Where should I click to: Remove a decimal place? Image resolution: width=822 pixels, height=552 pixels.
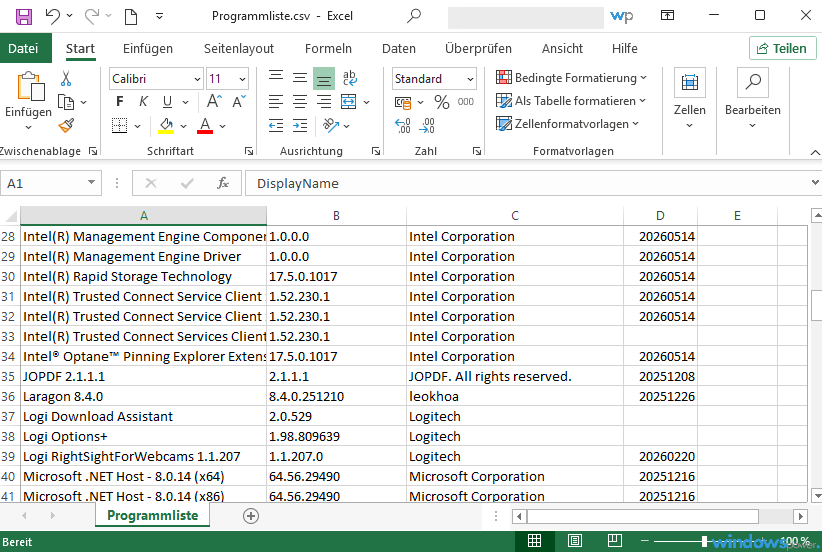tap(427, 126)
